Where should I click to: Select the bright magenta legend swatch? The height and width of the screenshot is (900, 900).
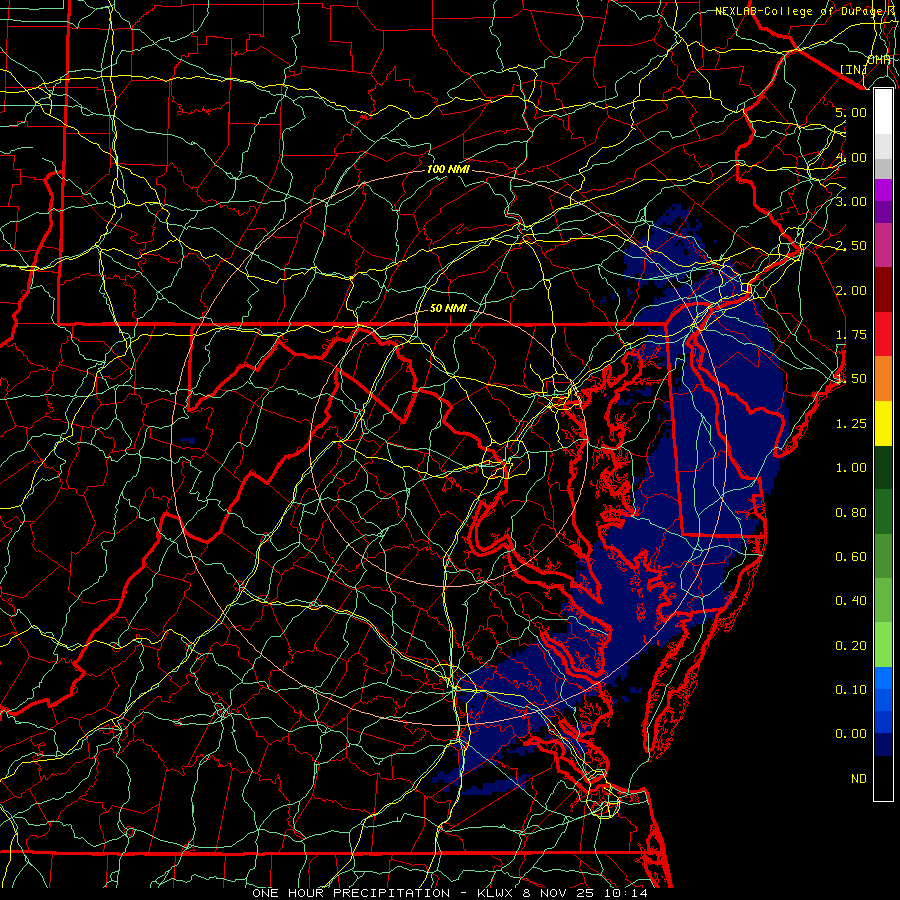(883, 190)
